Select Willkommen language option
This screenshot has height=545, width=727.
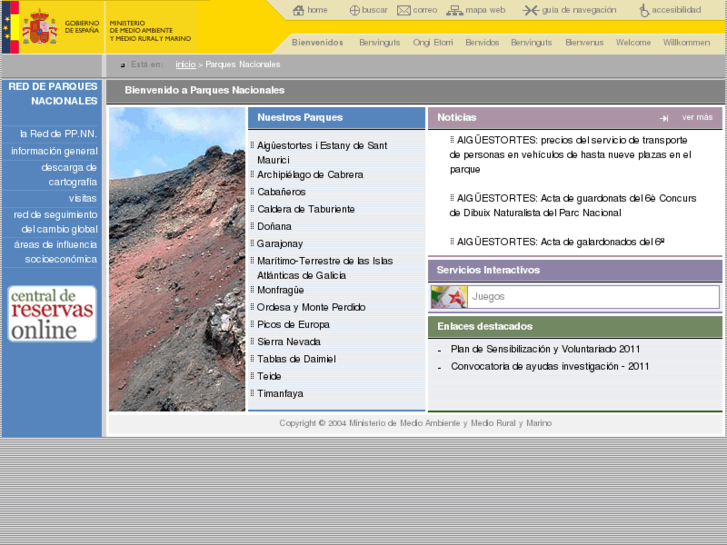(x=686, y=43)
